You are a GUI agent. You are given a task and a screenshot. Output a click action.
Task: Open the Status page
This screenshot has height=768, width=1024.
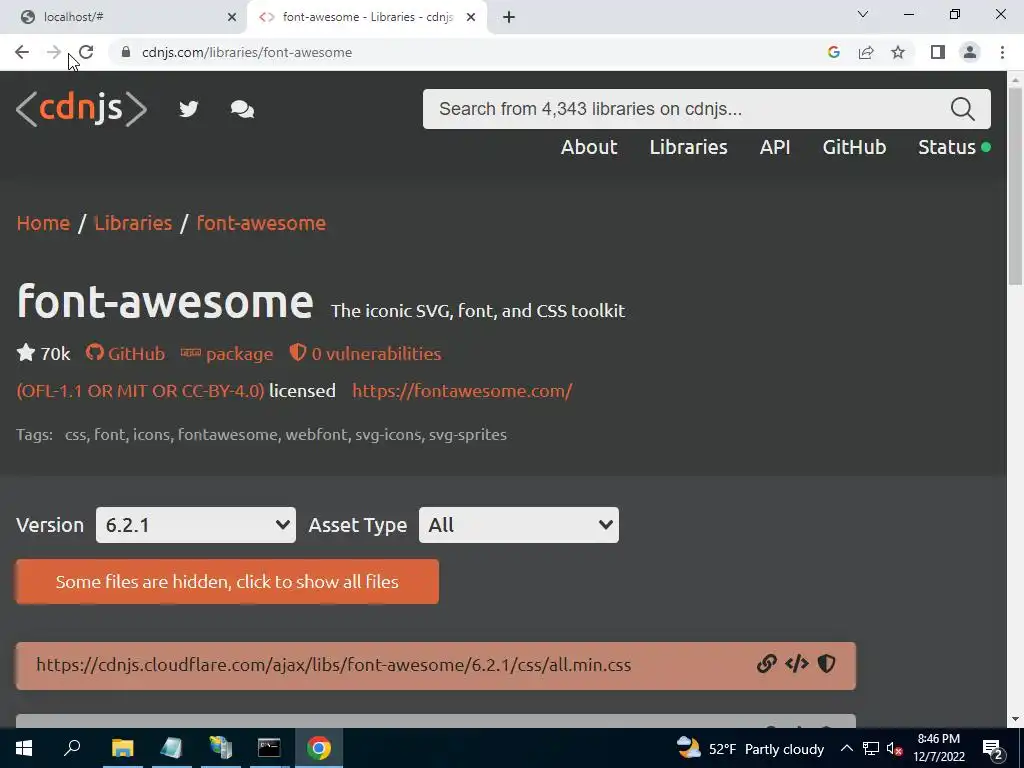pos(954,147)
